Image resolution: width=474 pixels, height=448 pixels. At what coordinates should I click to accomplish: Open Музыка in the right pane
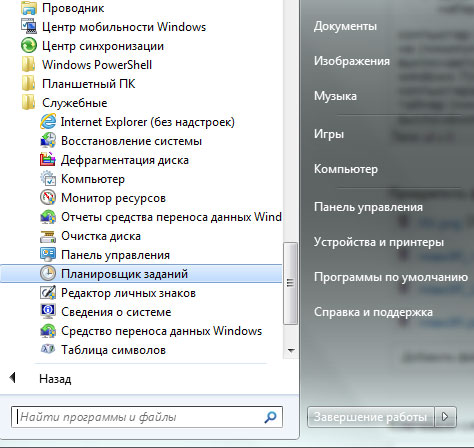coord(335,96)
